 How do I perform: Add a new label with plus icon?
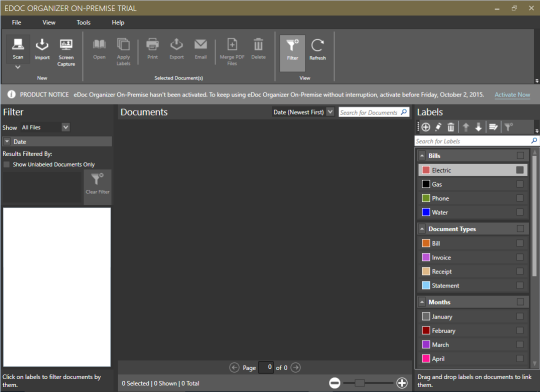click(426, 127)
